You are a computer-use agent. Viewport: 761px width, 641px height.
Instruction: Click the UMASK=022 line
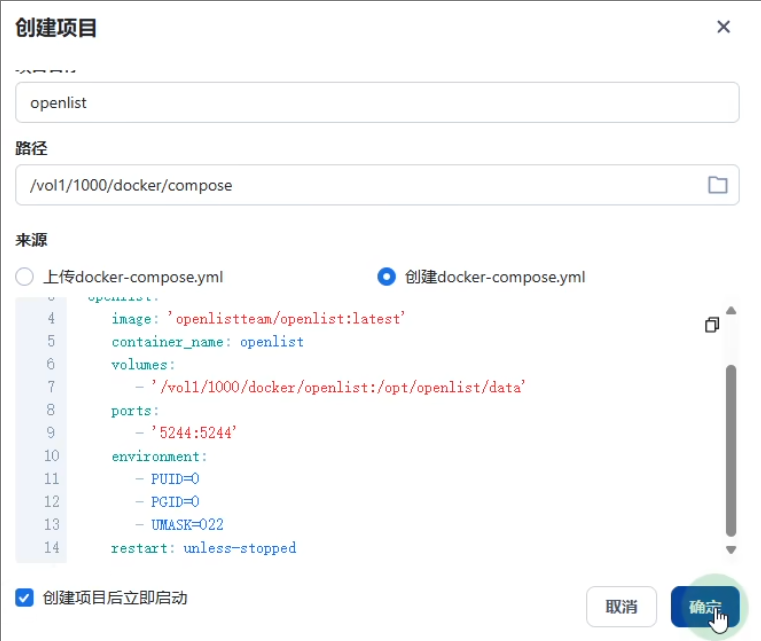187,525
